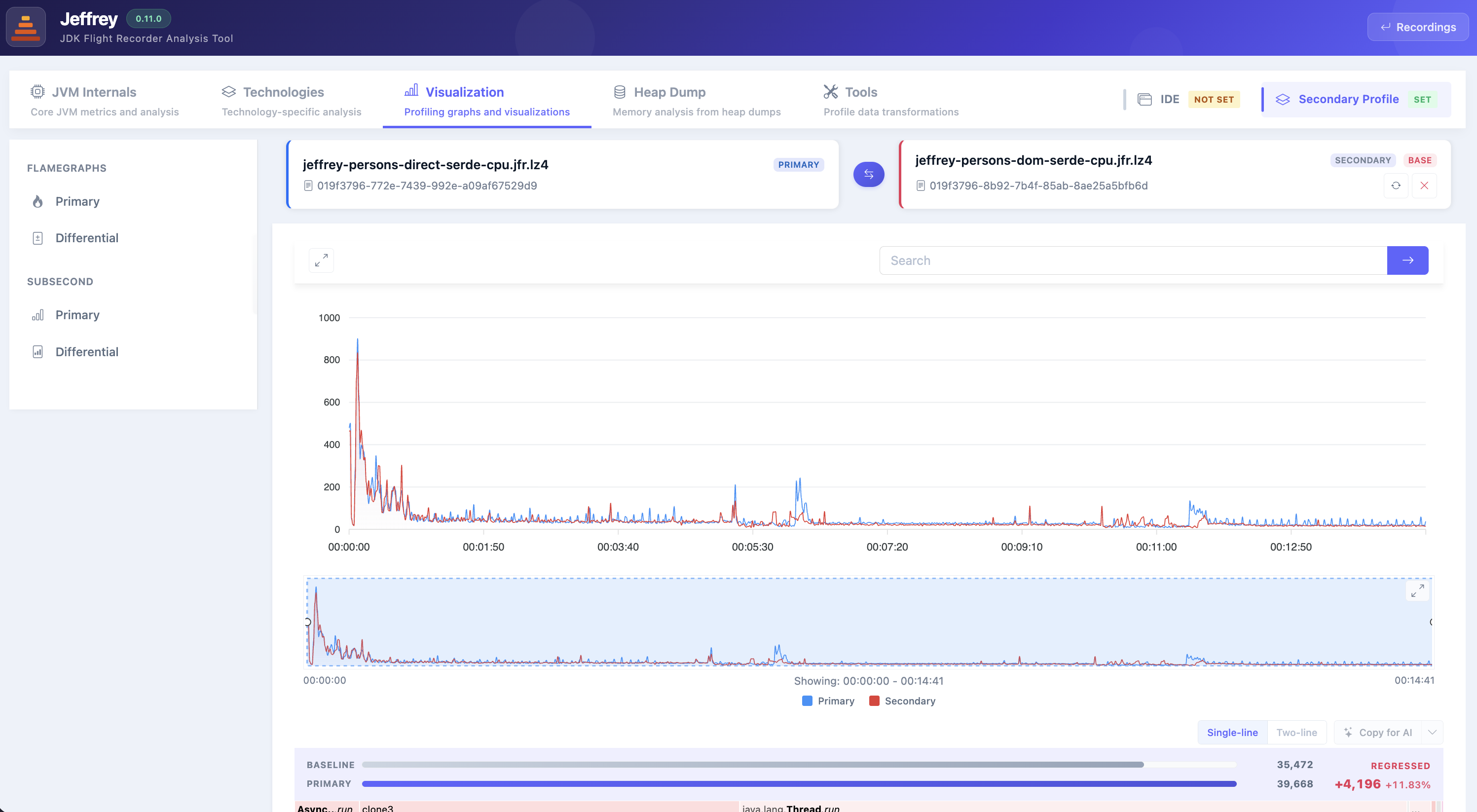
Task: Click the IDE window icon
Action: coord(1145,99)
